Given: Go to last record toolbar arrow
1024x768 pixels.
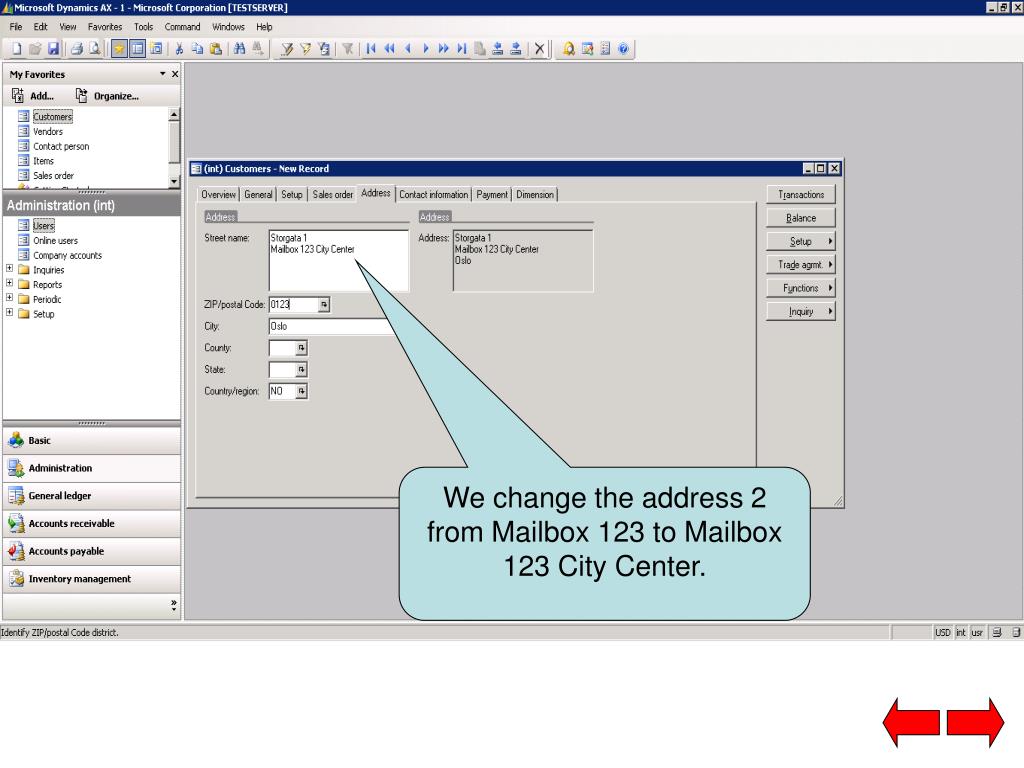Looking at the screenshot, I should click(x=462, y=48).
